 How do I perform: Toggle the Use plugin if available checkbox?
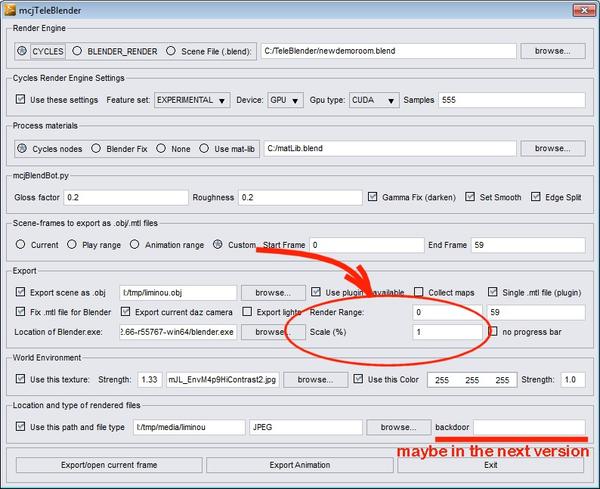[316, 292]
